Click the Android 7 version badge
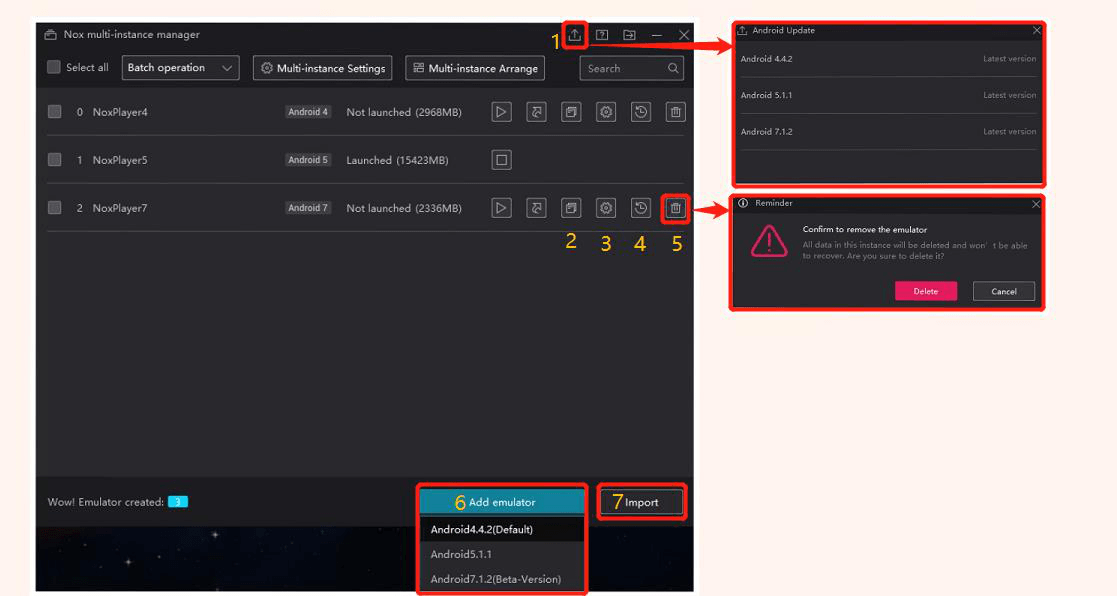 308,208
